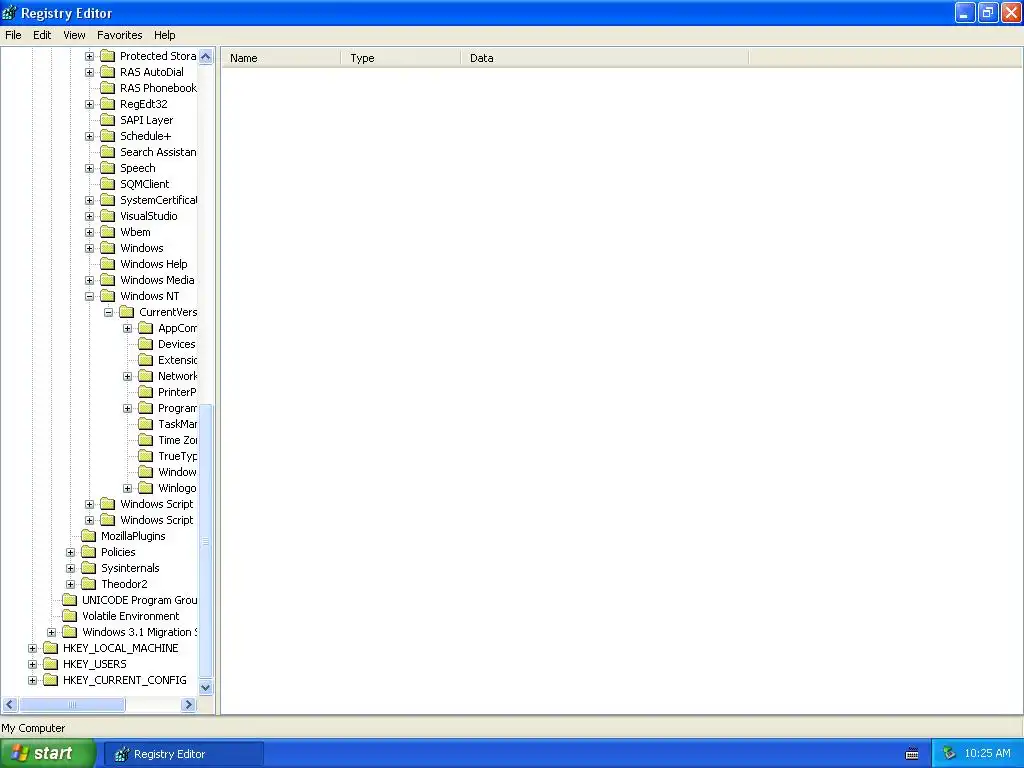The height and width of the screenshot is (768, 1024).
Task: Open the Favorites menu
Action: pyautogui.click(x=120, y=35)
